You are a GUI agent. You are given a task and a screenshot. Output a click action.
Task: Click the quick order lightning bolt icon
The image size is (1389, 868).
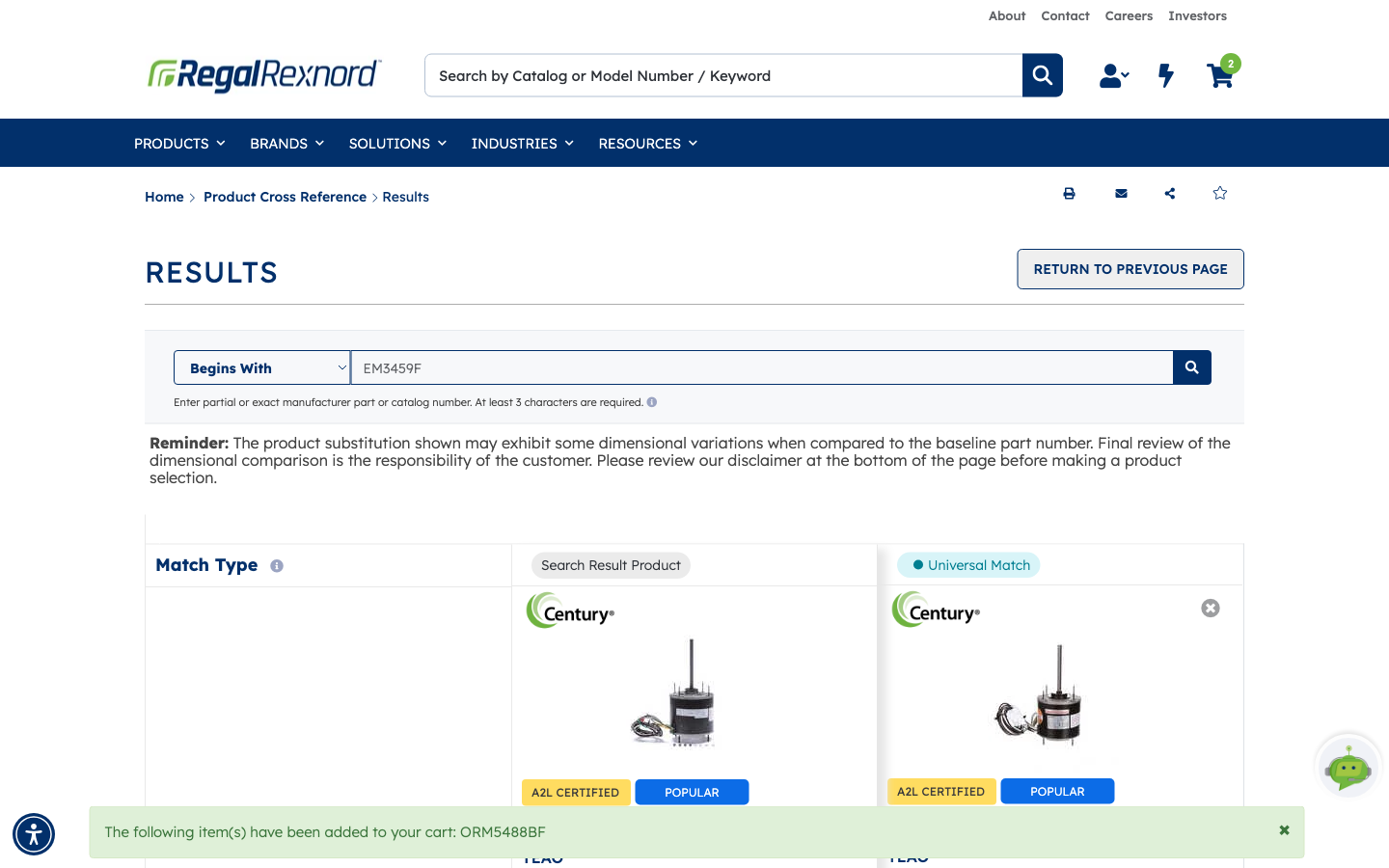[x=1166, y=75]
